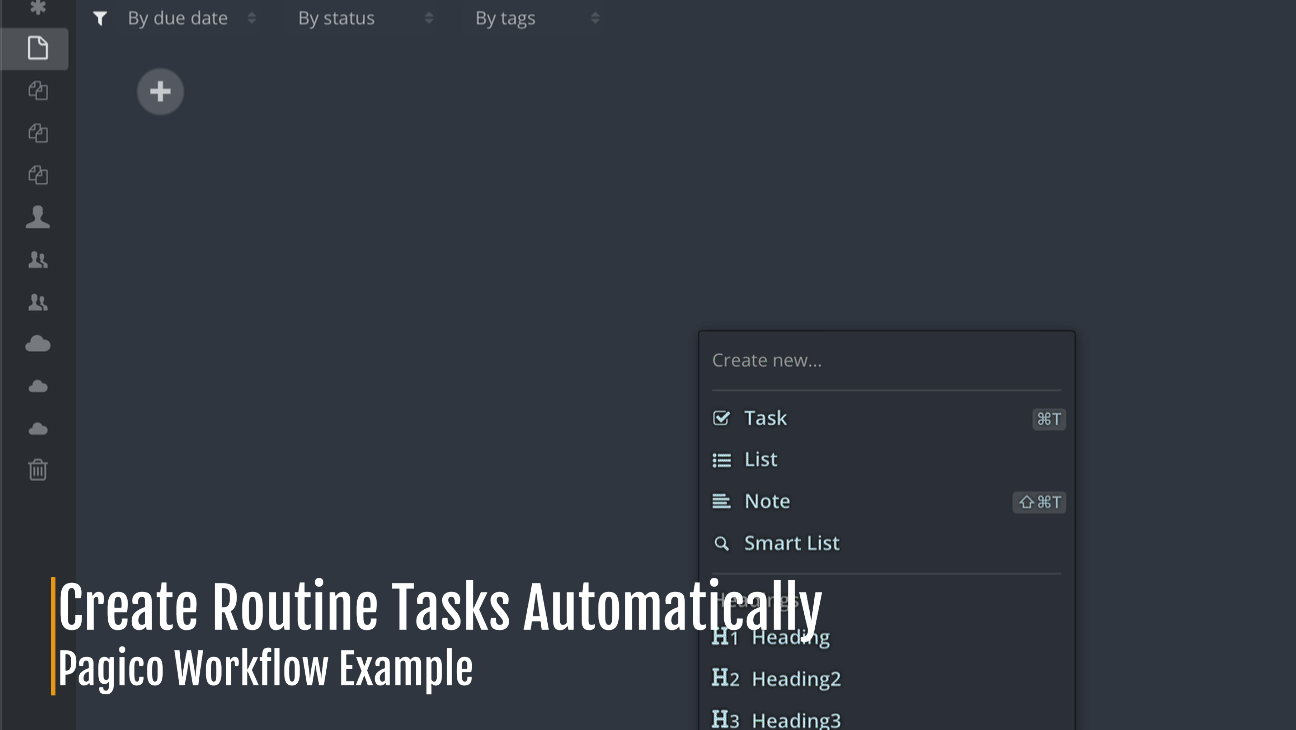Select the highlighted single-document icon in sidebar
1296x730 pixels.
pyautogui.click(x=37, y=48)
